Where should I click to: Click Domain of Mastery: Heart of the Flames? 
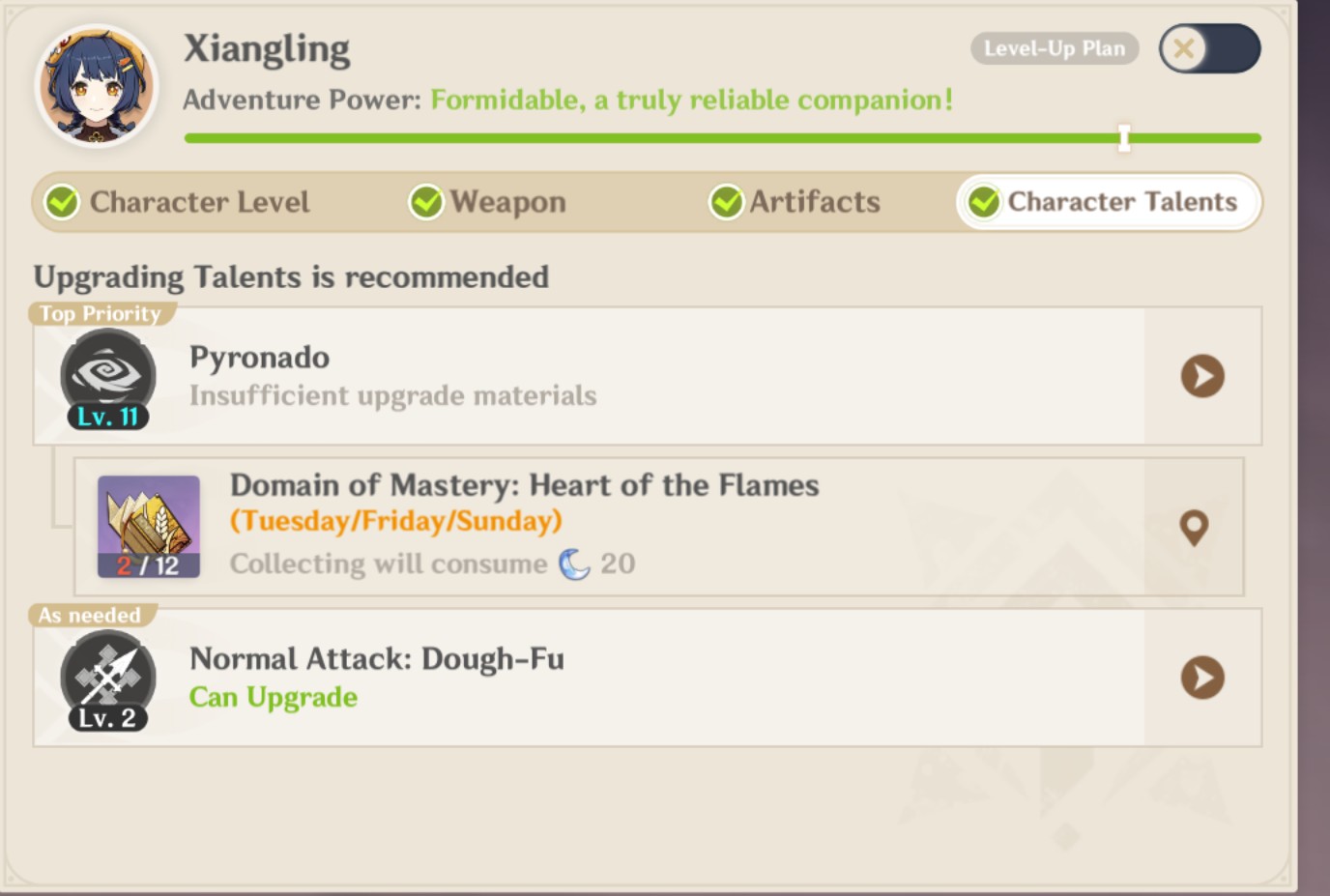point(524,485)
